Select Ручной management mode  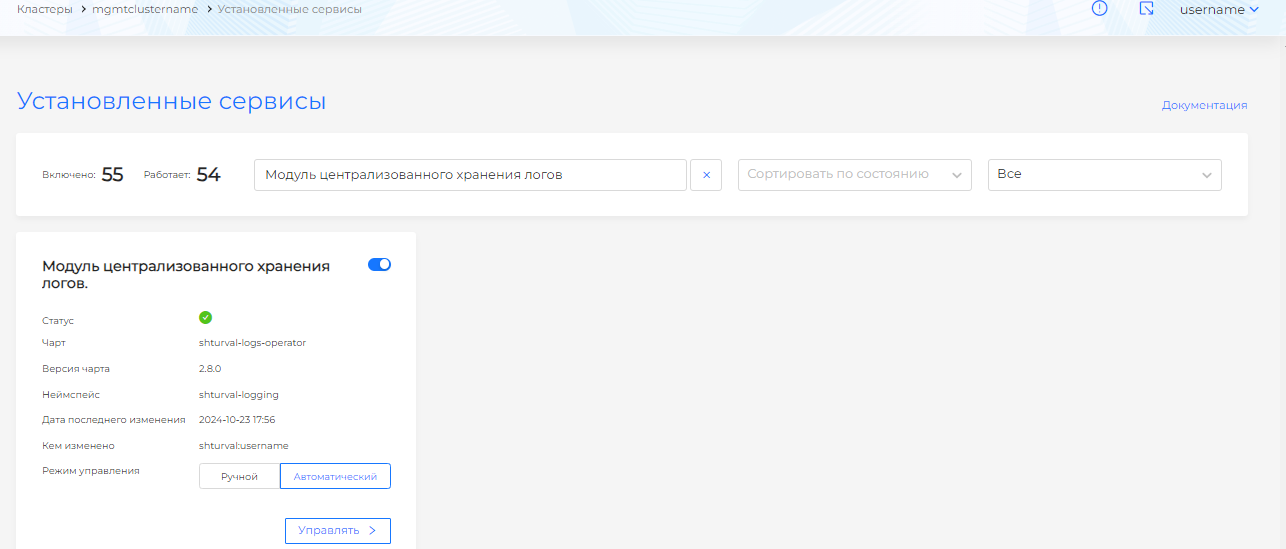[x=239, y=477]
